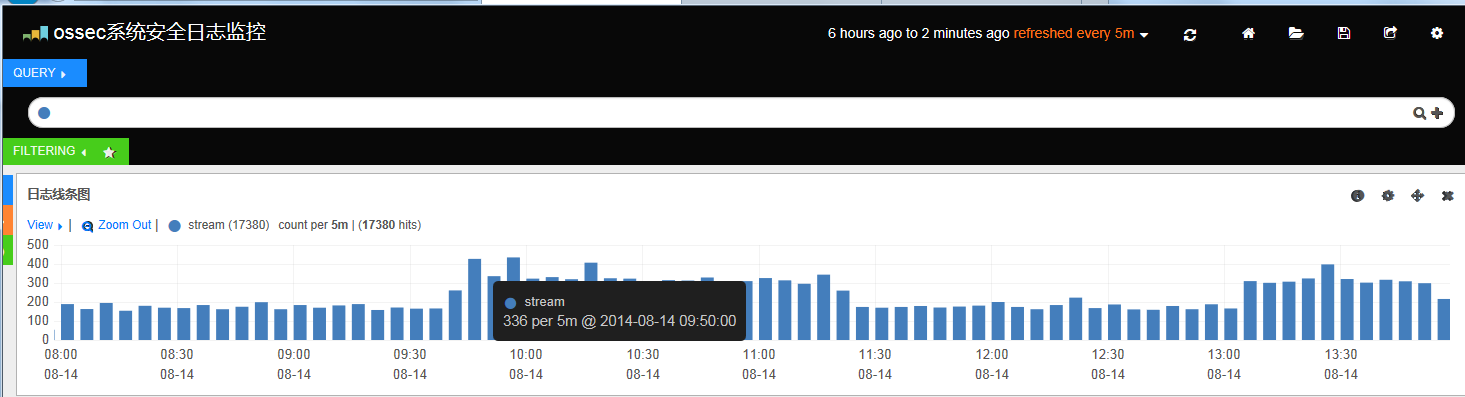Viewport: 1465px width, 397px height.
Task: Click the blue query color dot
Action: [x=44, y=113]
